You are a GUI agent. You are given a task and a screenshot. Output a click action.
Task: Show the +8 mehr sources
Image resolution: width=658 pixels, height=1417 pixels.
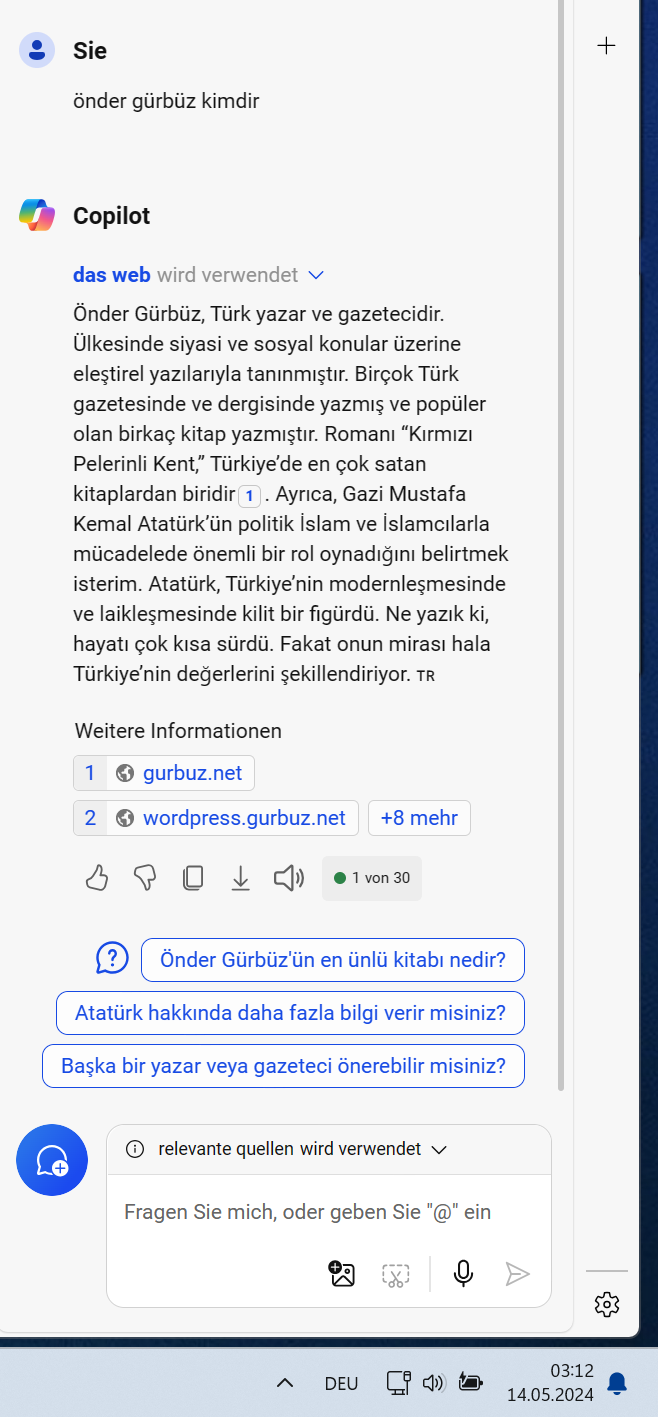tap(419, 818)
